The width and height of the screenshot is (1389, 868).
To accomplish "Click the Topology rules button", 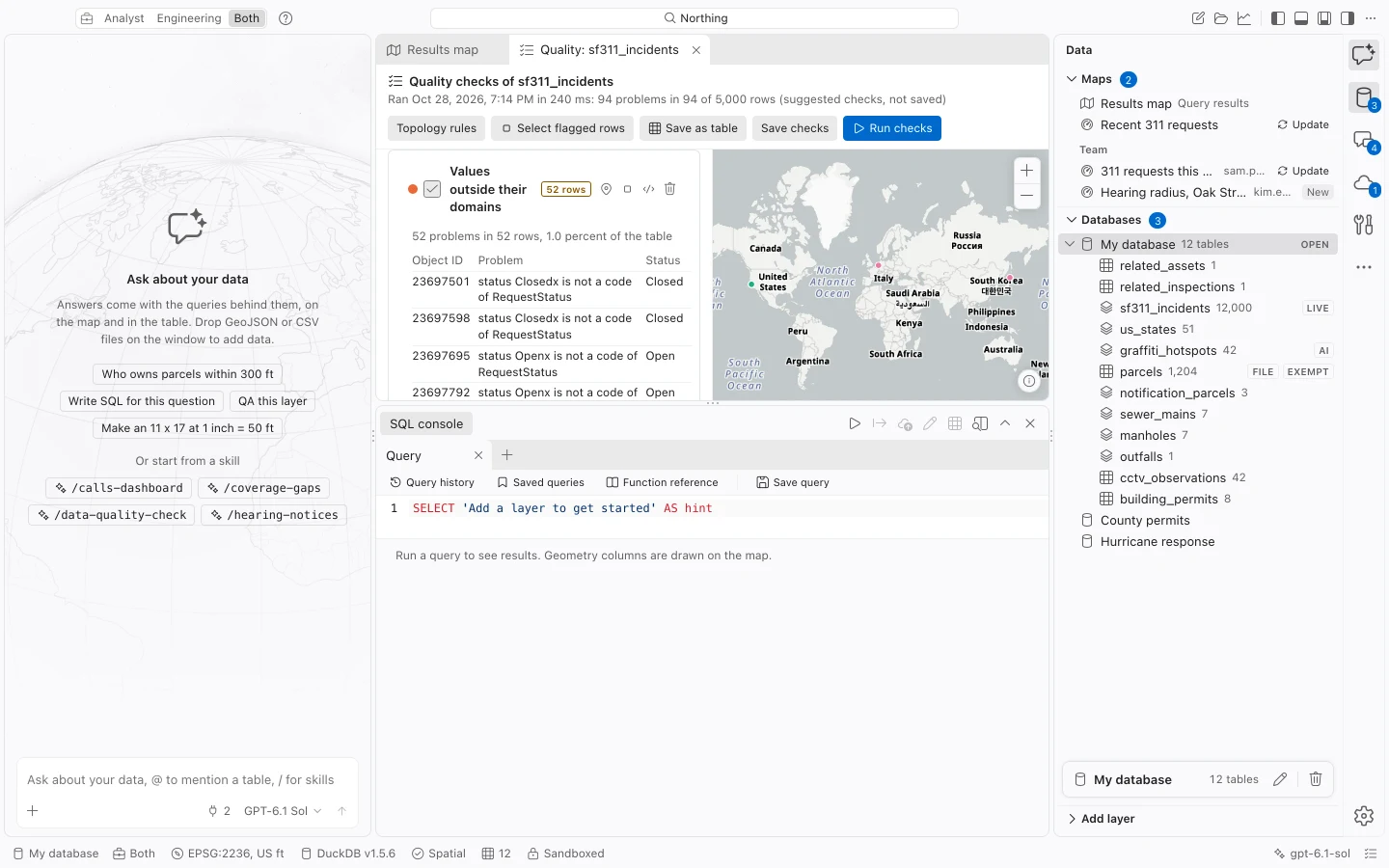I will (436, 128).
